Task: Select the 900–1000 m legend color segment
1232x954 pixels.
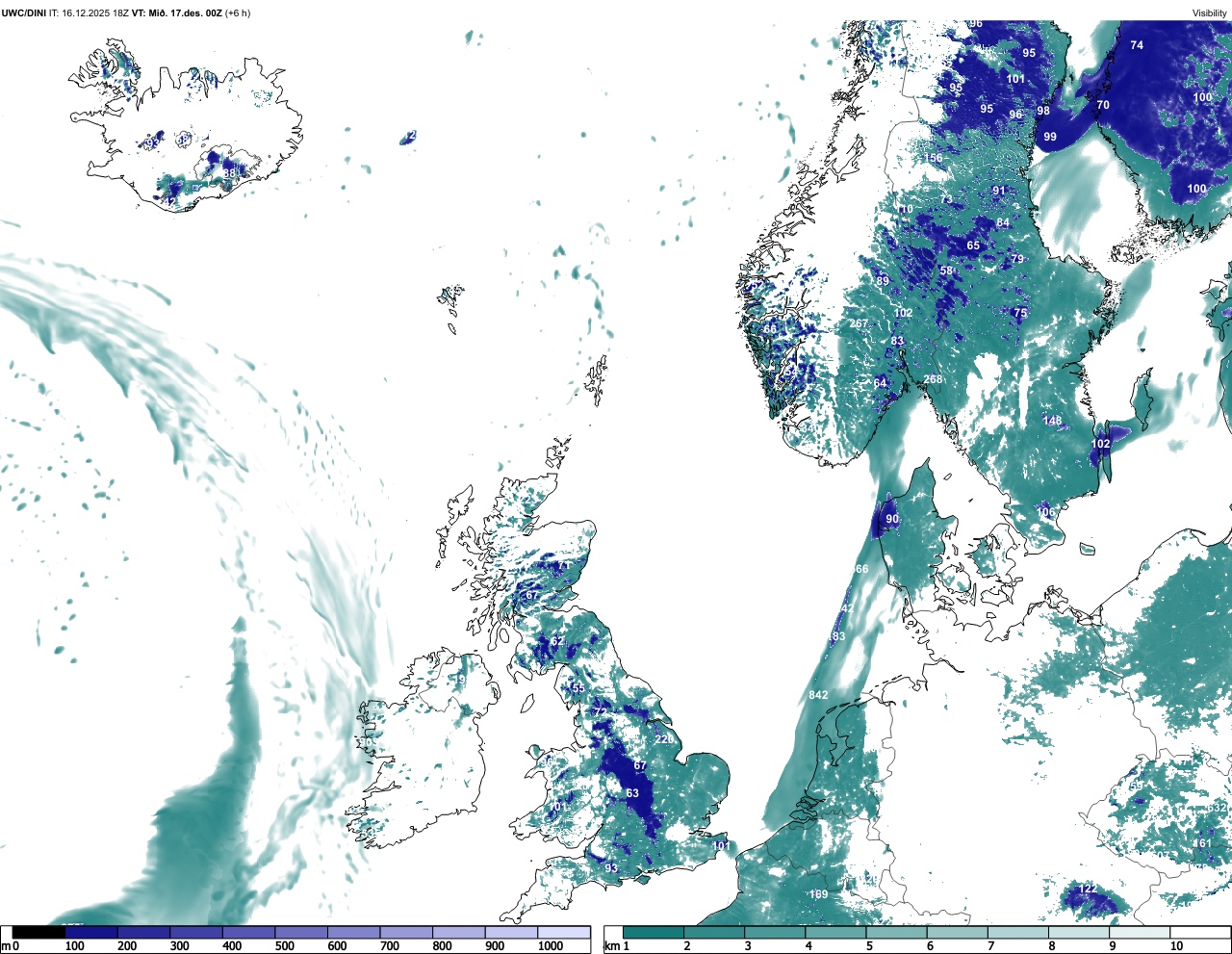Action: [511, 932]
